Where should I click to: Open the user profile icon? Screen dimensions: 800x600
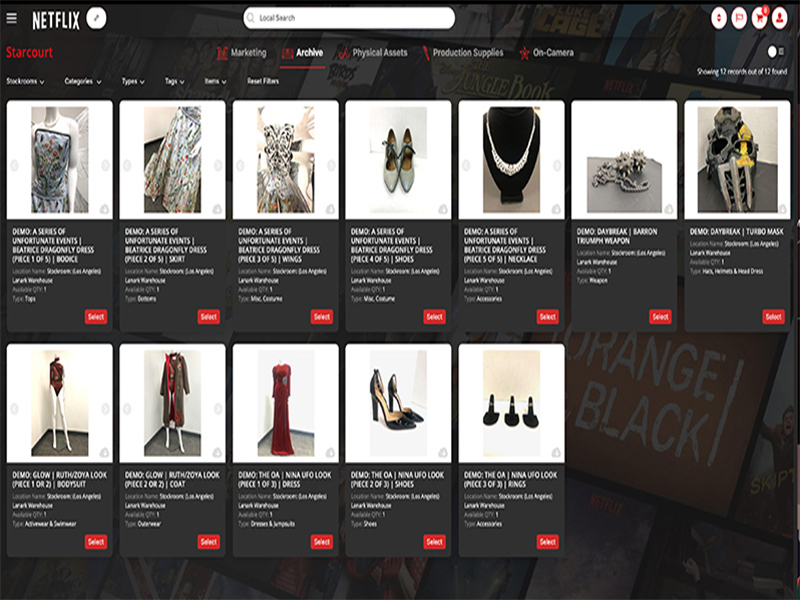(x=780, y=18)
